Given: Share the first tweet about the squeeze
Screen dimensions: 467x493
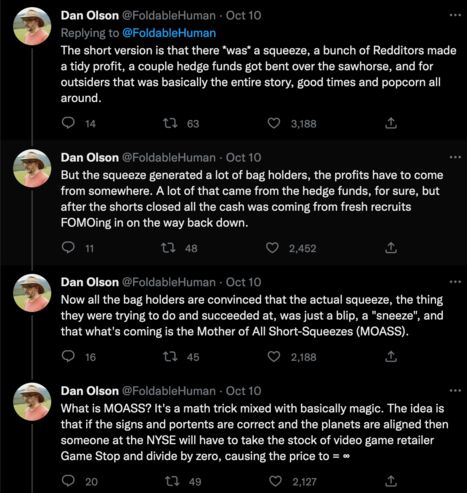Looking at the screenshot, I should pyautogui.click(x=391, y=123).
